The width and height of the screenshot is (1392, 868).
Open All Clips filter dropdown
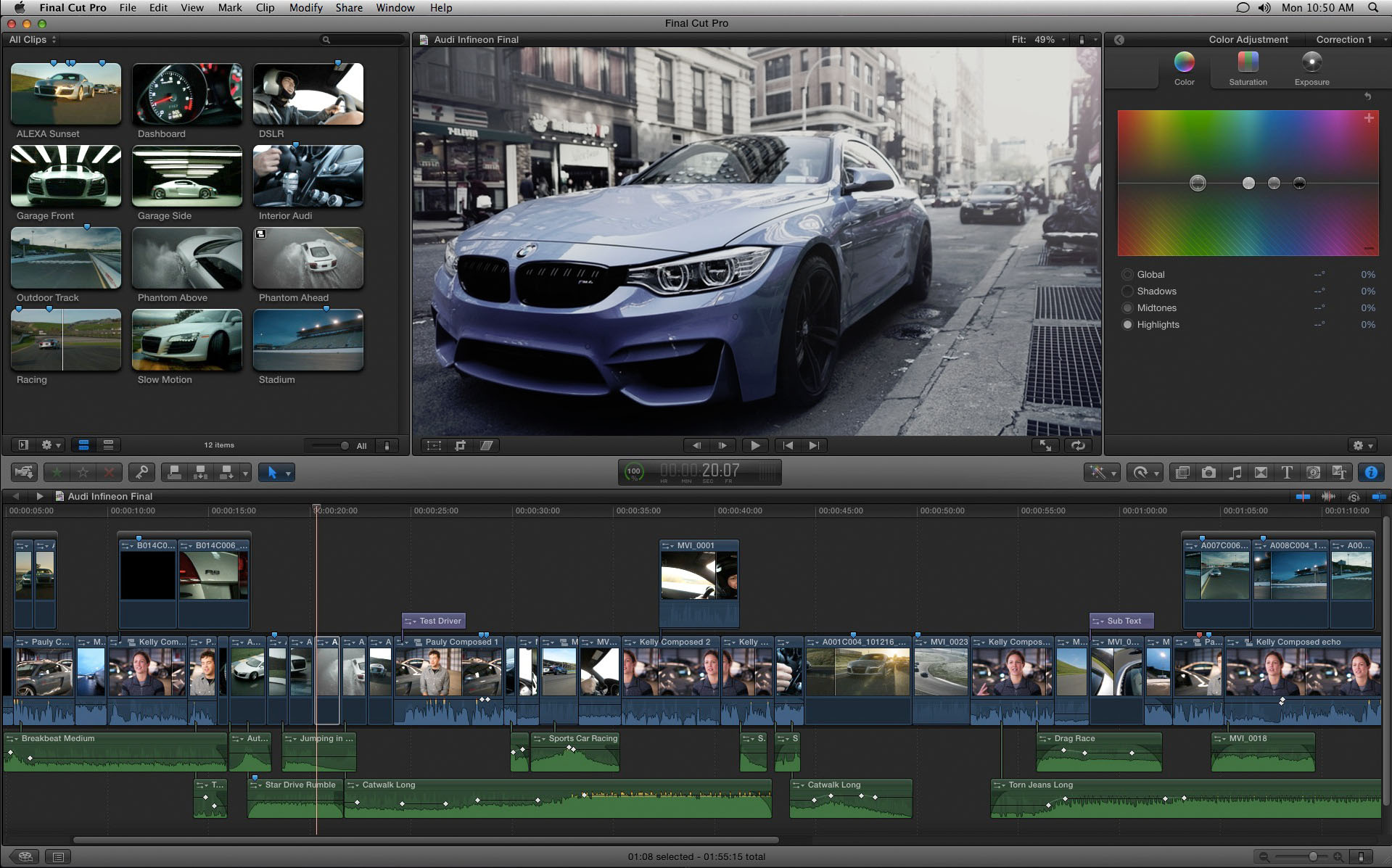[x=33, y=40]
